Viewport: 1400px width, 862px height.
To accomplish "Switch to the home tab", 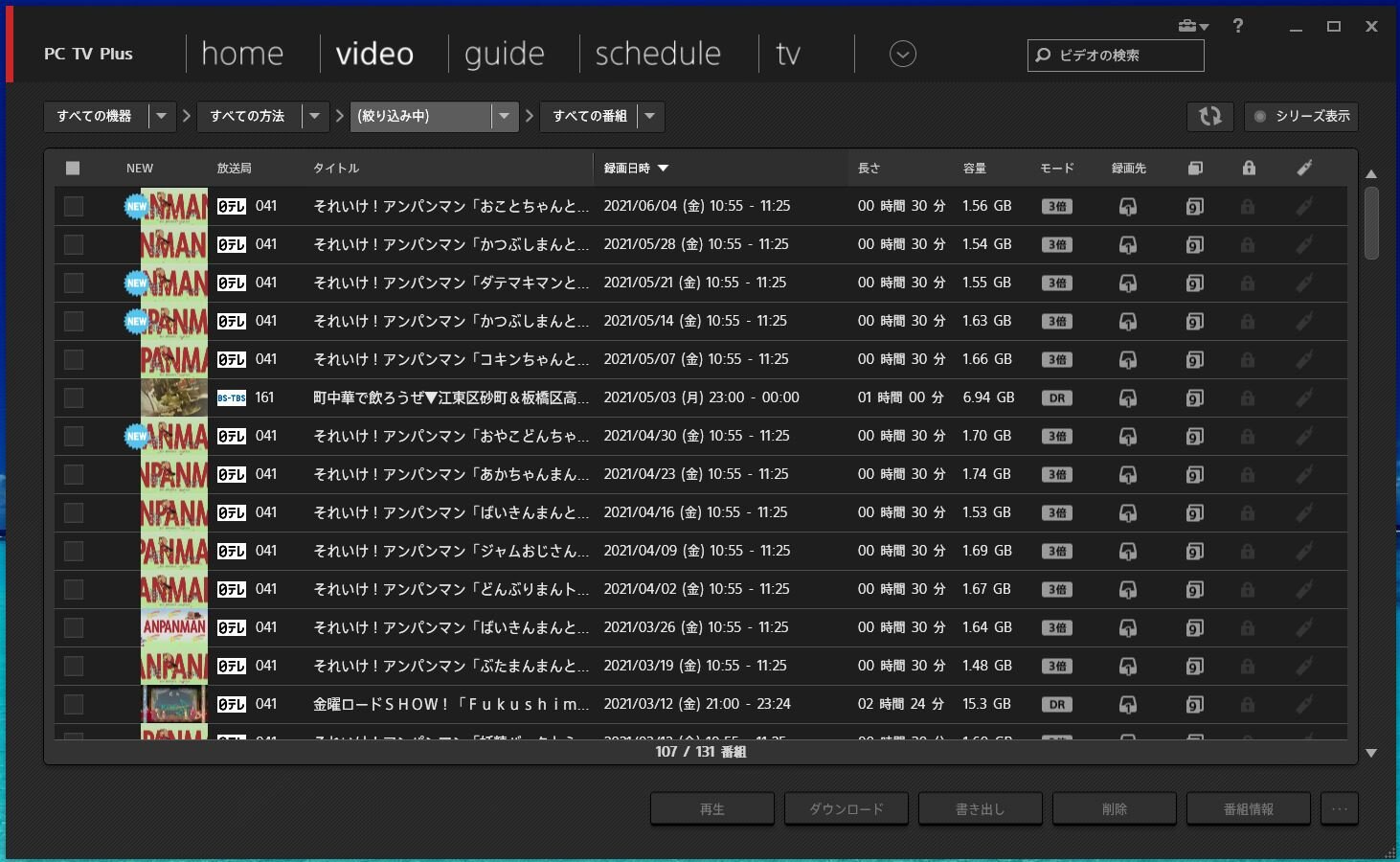I will coord(242,54).
